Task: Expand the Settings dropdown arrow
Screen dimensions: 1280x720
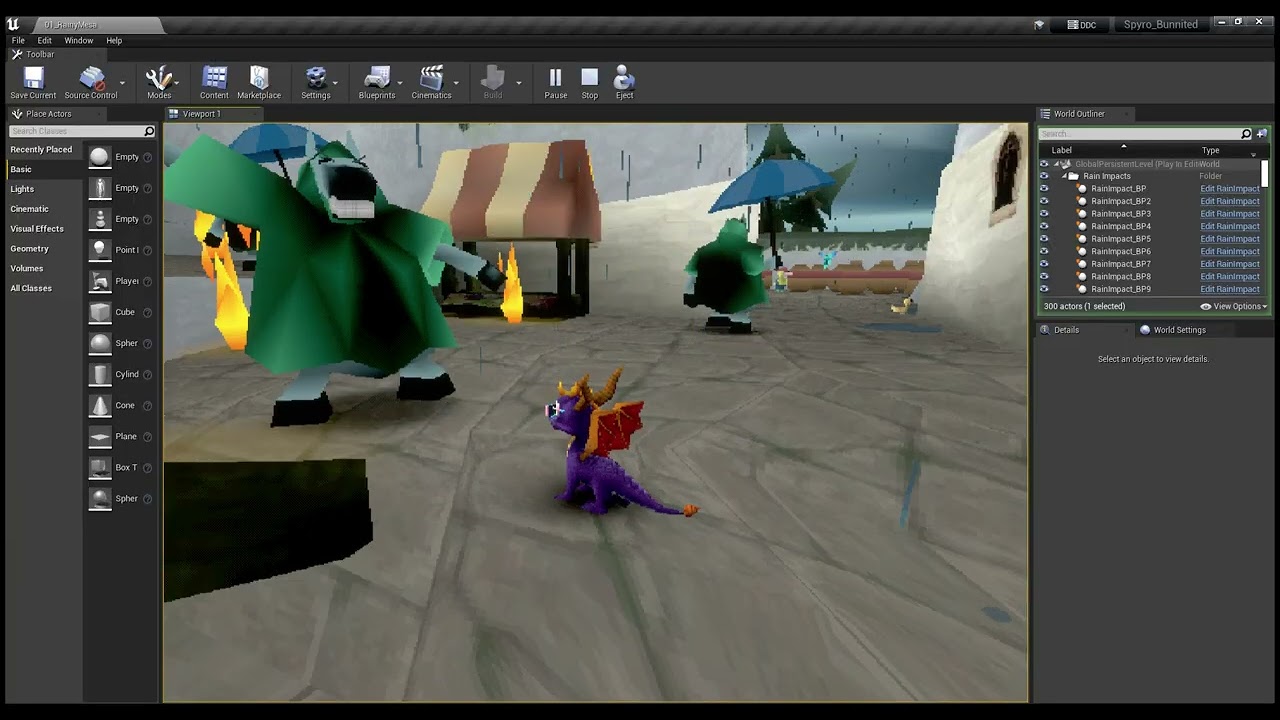Action: coord(336,83)
